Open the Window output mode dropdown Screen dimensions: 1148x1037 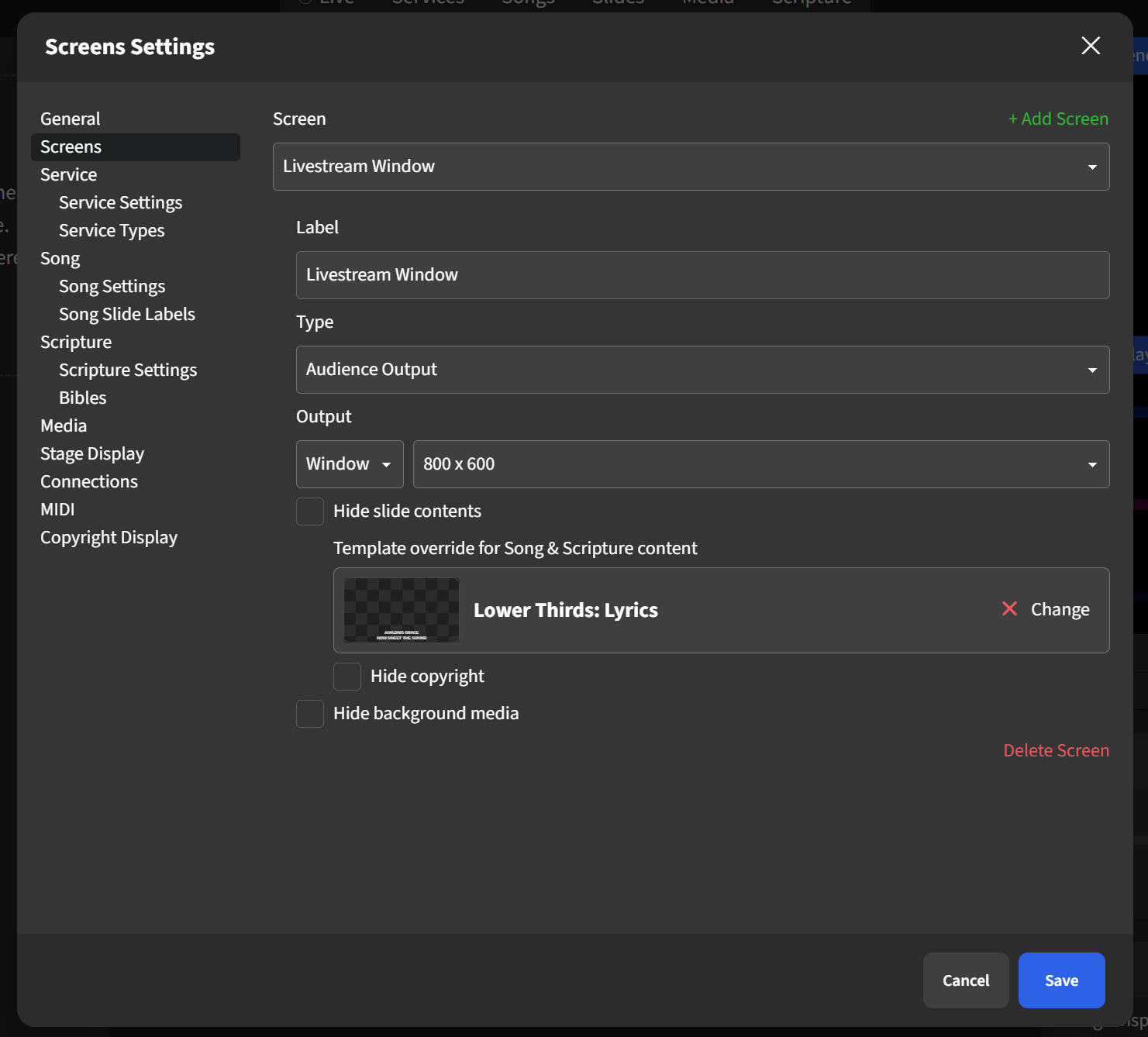(x=349, y=463)
